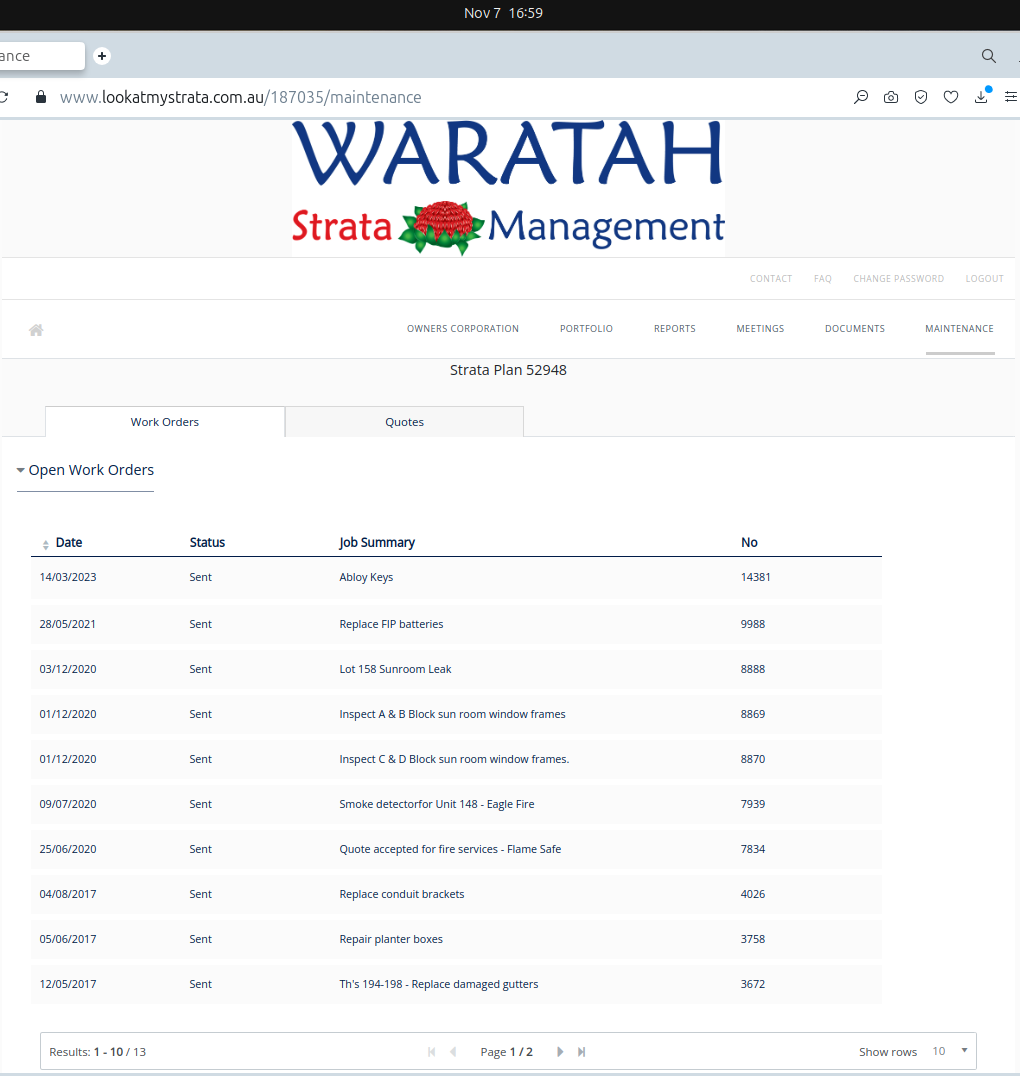Select Smoke detector Unit 148 work order

tap(456, 804)
